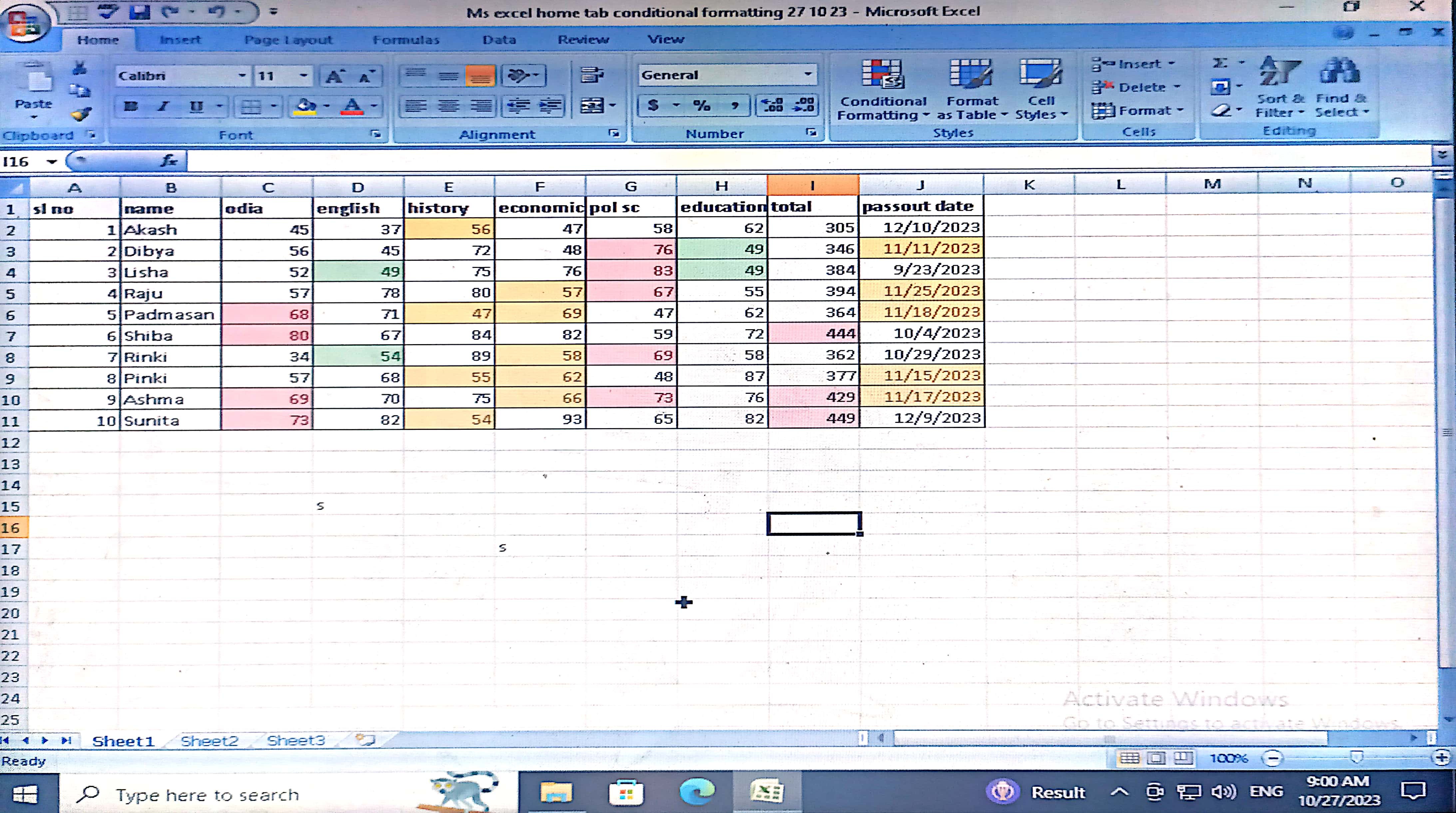1456x813 pixels.
Task: Click the Wrap Text icon
Action: (x=592, y=75)
